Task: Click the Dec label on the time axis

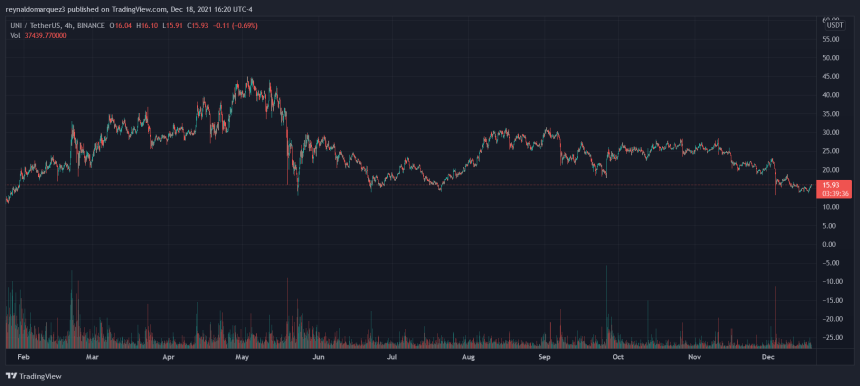Action: [768, 357]
